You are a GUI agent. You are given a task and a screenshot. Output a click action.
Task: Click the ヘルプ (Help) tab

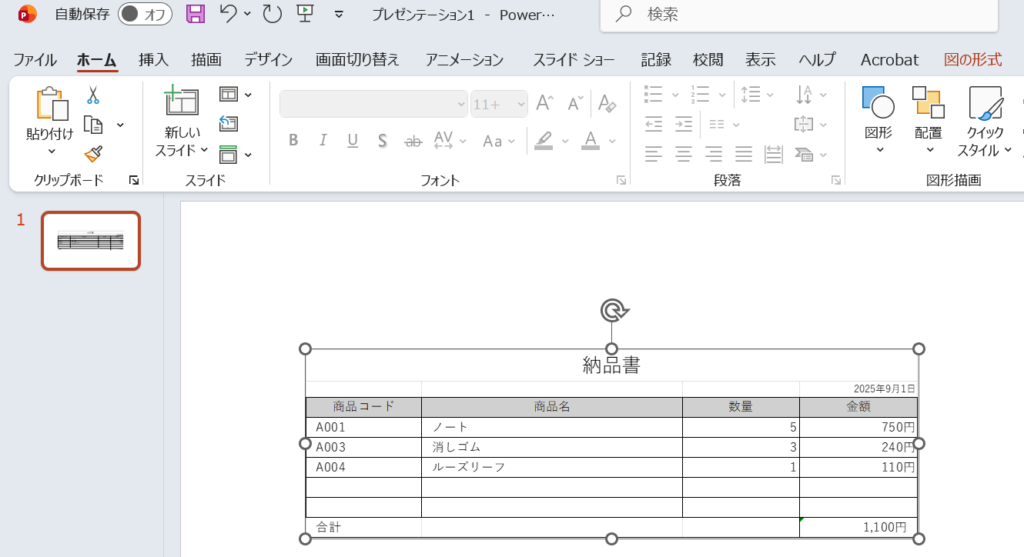pyautogui.click(x=817, y=59)
